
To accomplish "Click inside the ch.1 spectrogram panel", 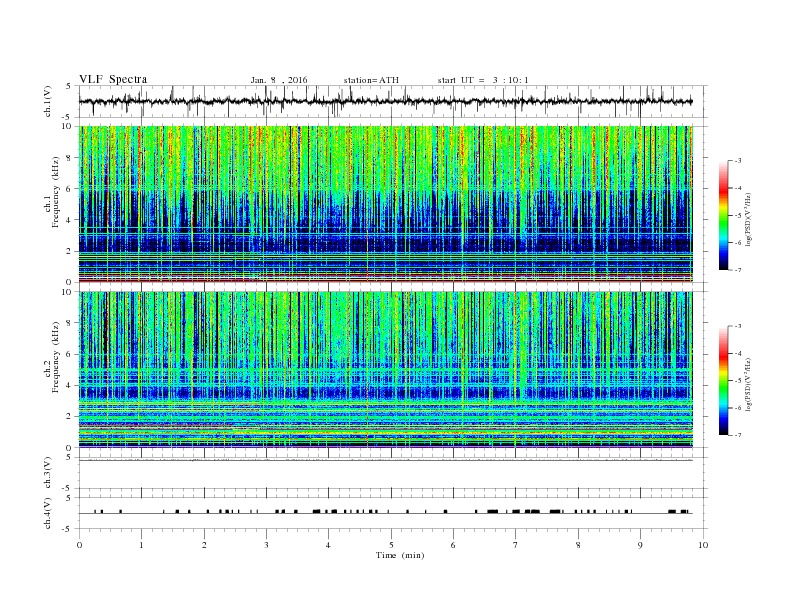I will [385, 204].
